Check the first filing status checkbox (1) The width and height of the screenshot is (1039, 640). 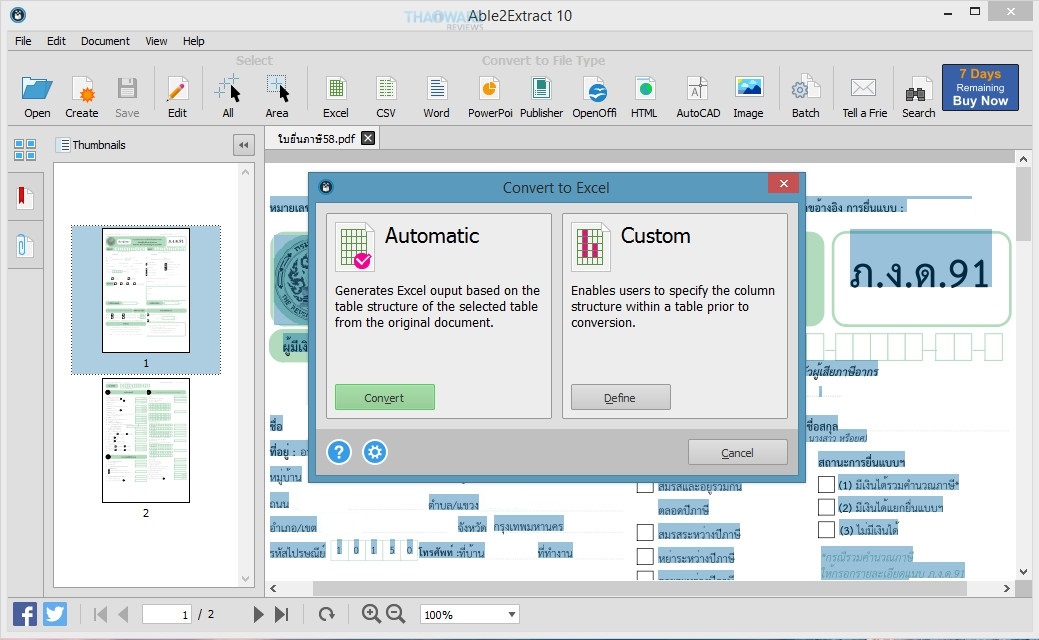pos(826,484)
